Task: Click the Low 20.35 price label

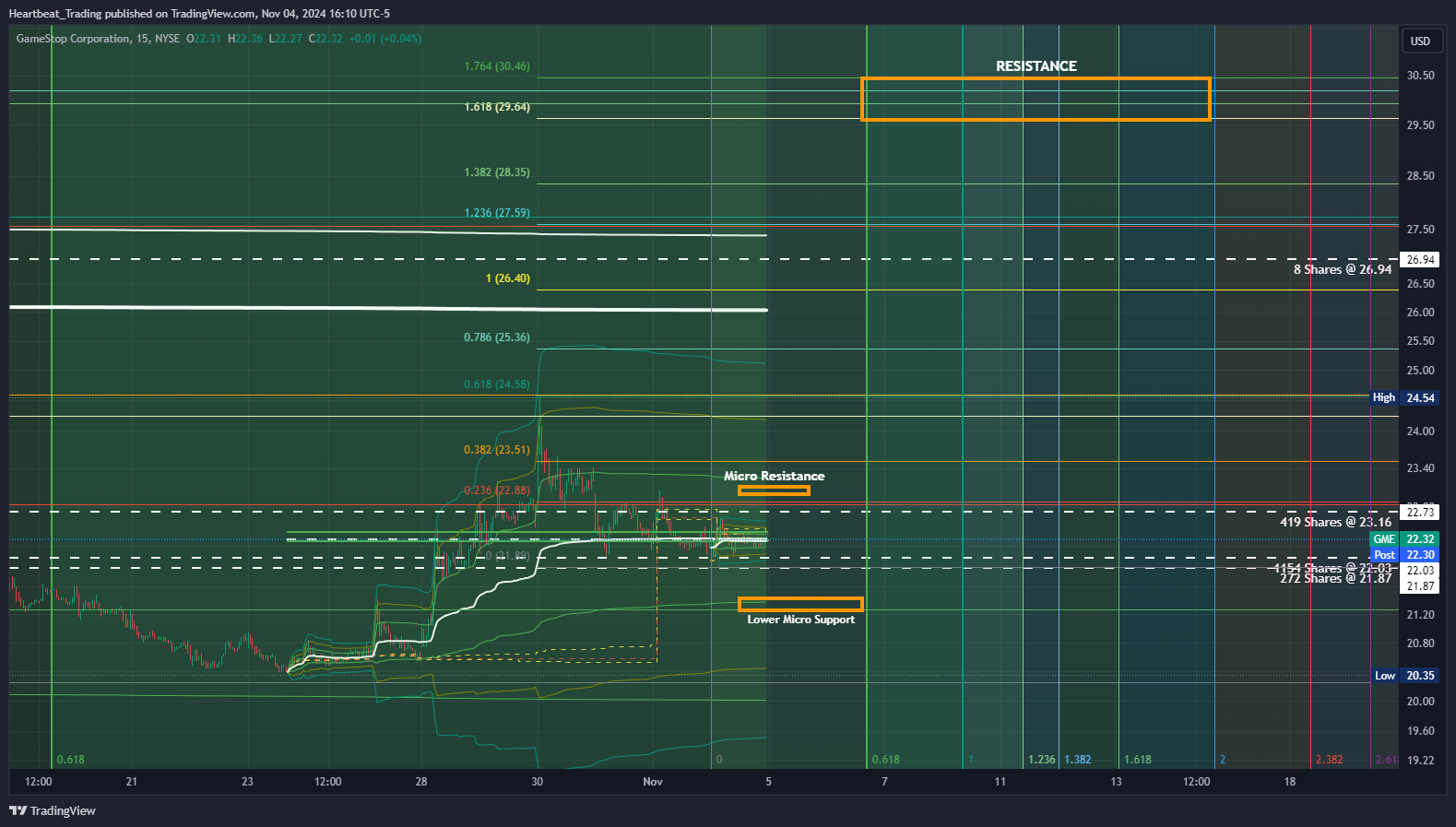Action: tap(1405, 676)
